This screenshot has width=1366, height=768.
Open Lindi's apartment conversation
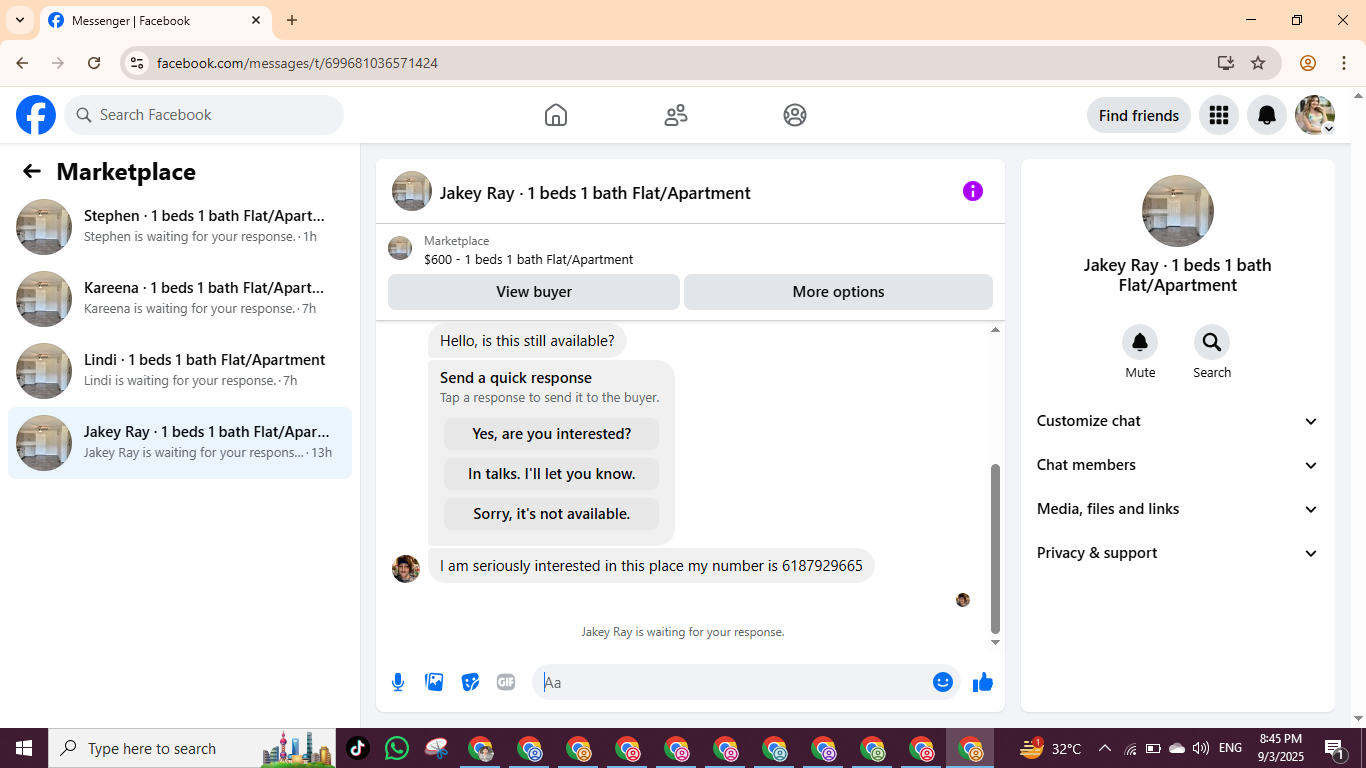click(x=180, y=371)
